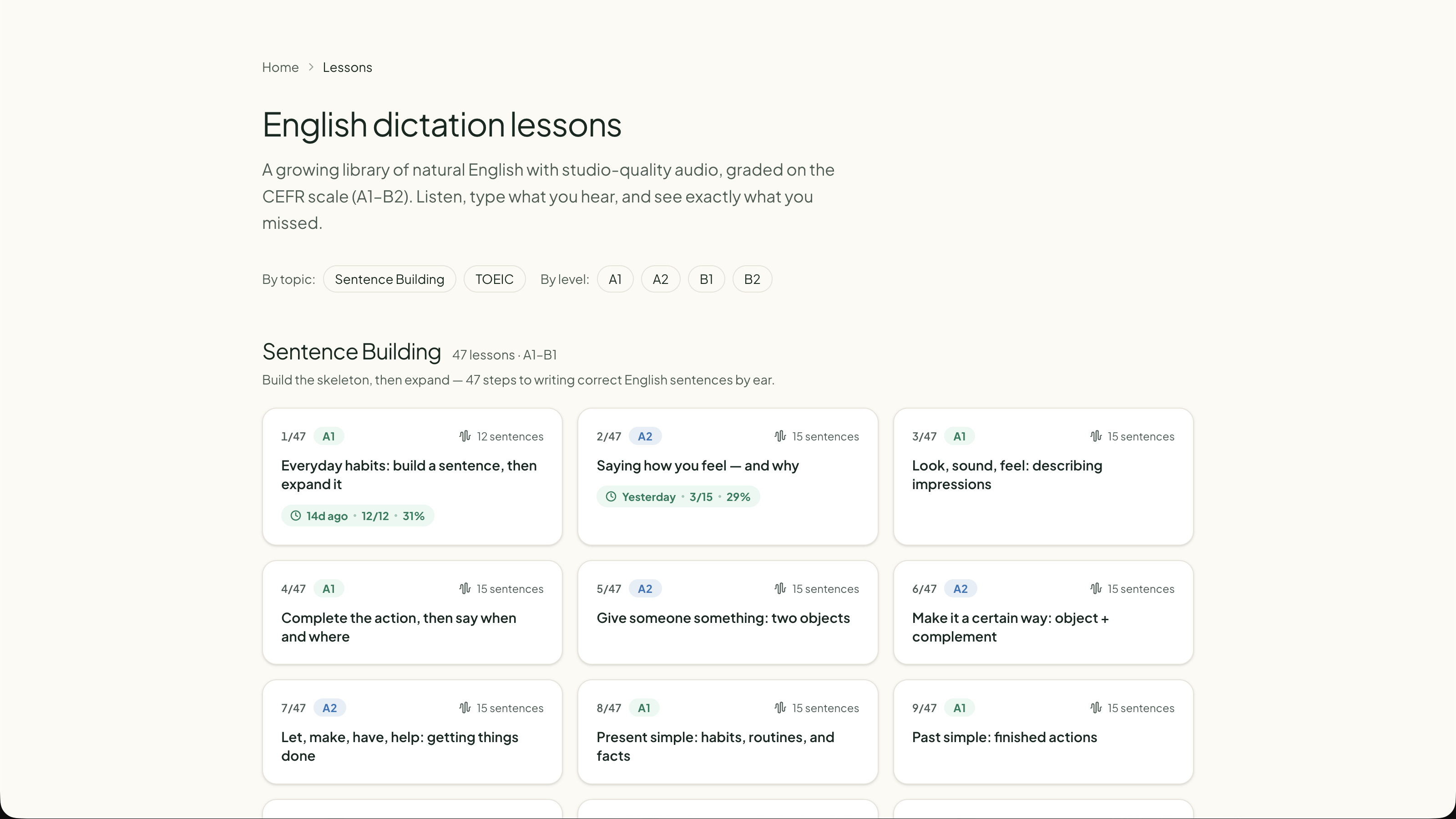1456x819 pixels.
Task: Click the '47 lessons · A1–B1' label
Action: 504,355
